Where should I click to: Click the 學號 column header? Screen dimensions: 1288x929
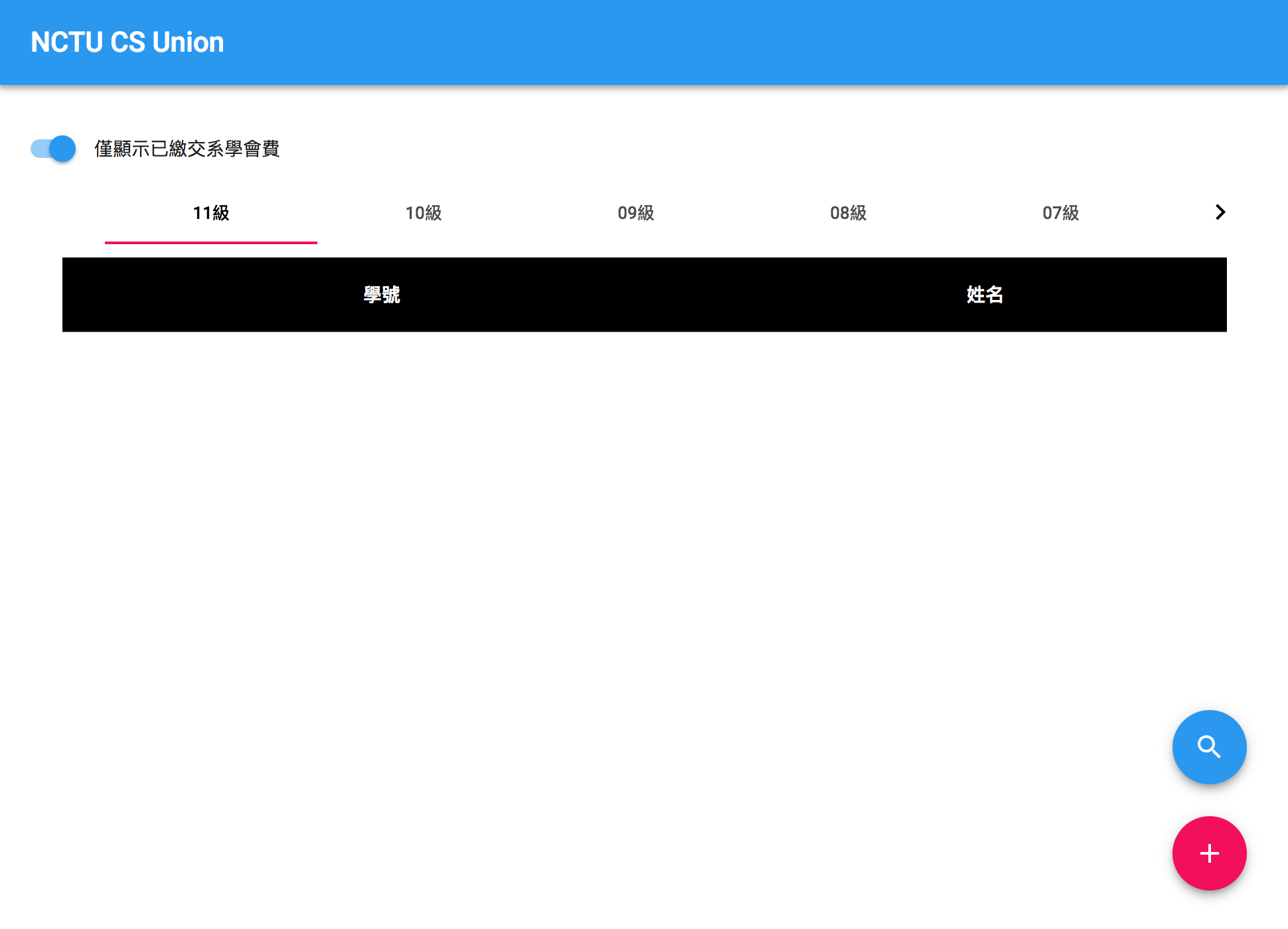click(x=382, y=295)
